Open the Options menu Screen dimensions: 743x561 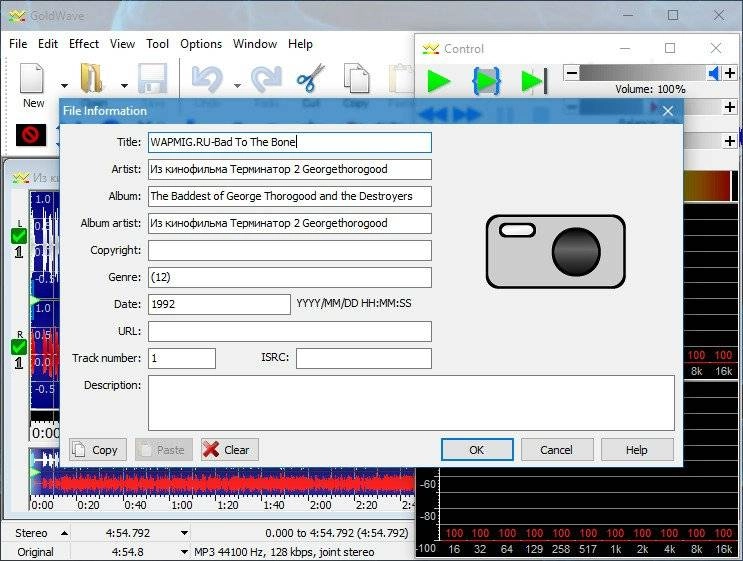coord(201,44)
